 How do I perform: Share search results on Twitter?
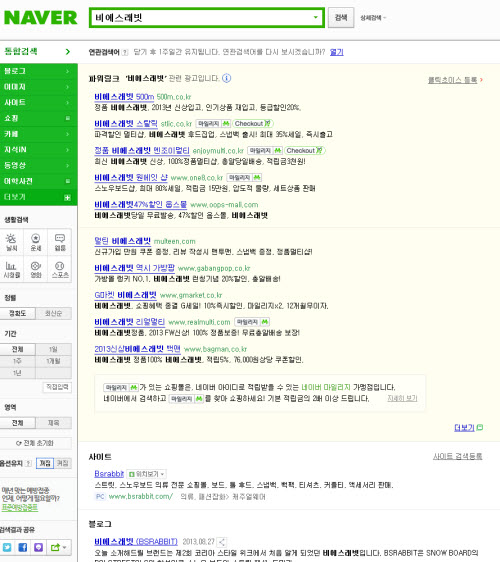click(7, 547)
